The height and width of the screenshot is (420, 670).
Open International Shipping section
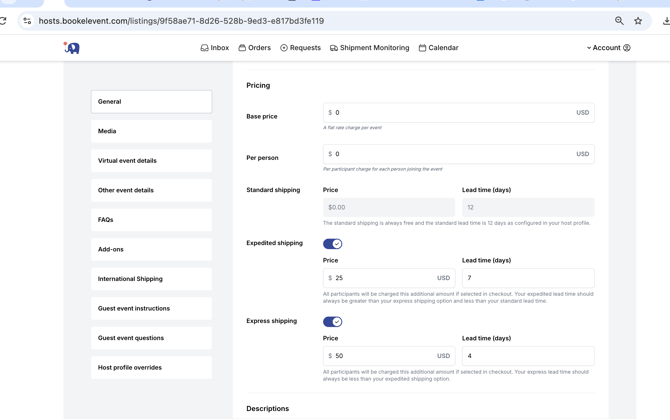click(x=151, y=279)
